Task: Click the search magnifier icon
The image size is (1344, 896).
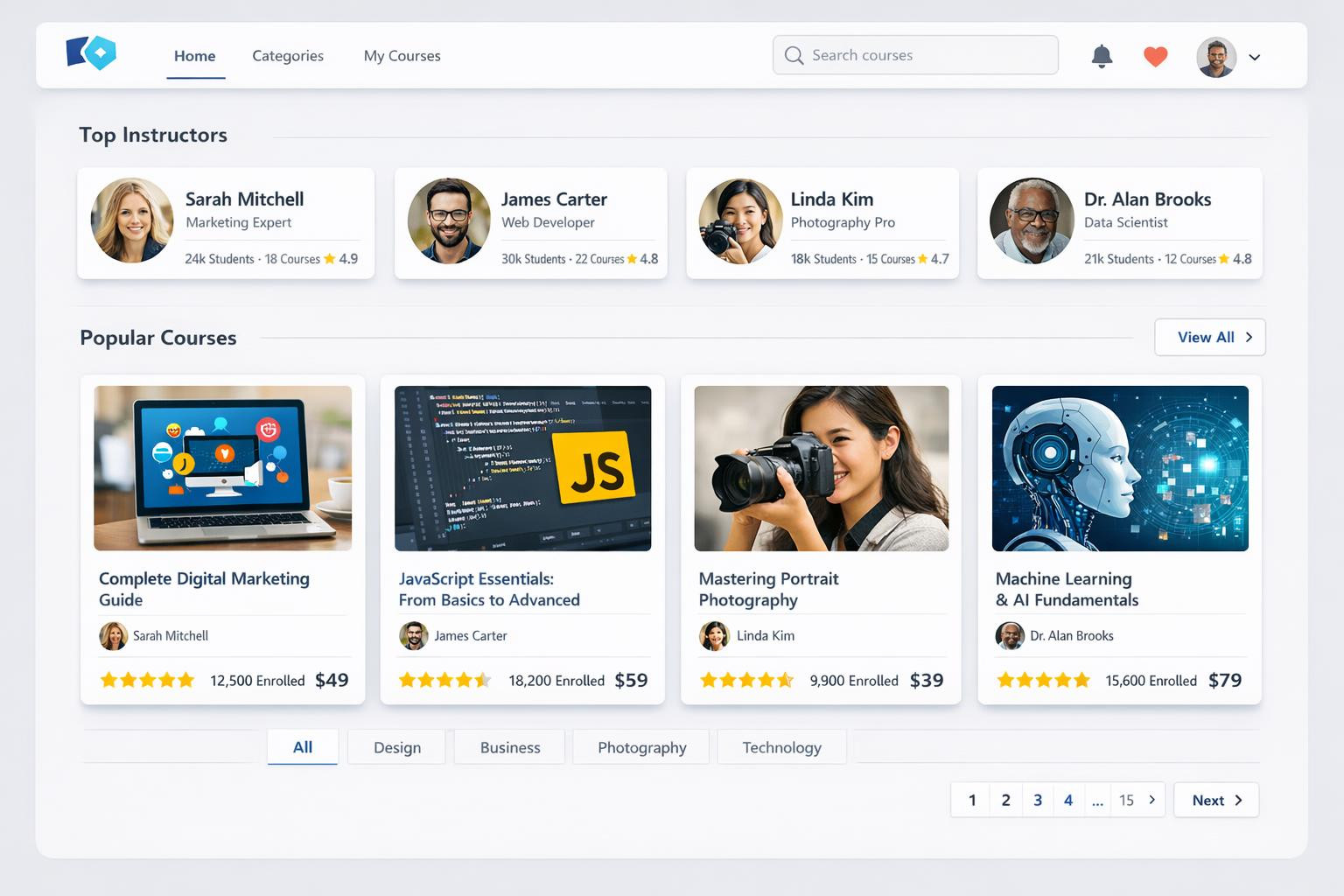Action: tap(794, 56)
